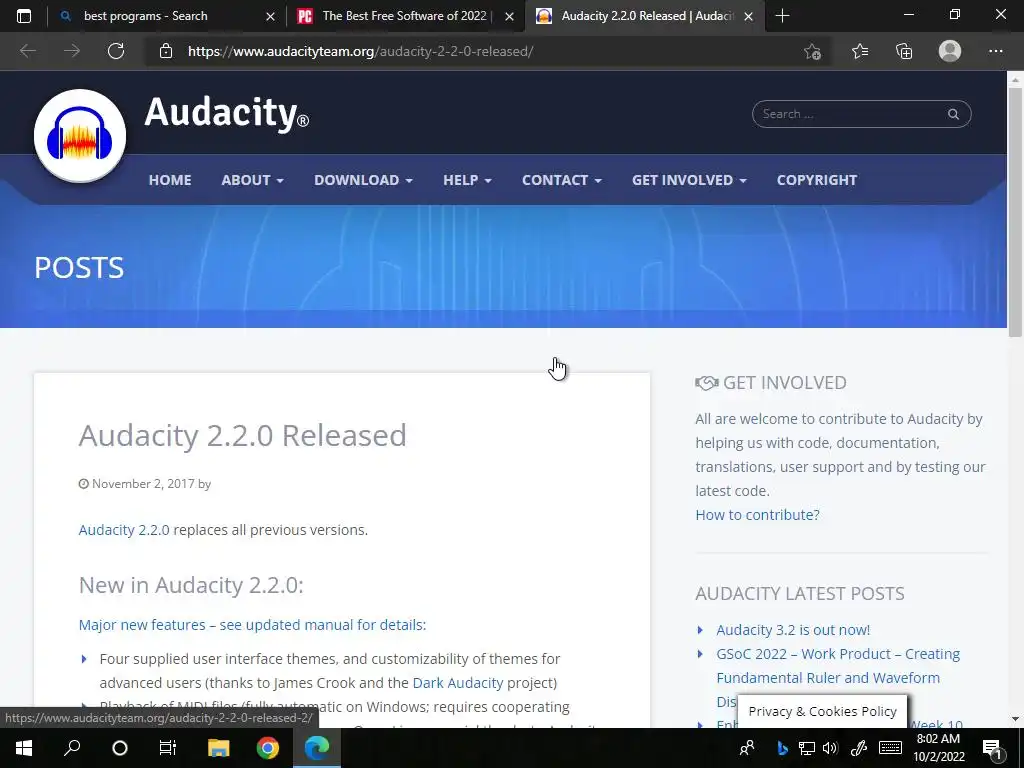Click the Audacity 2.2.0 Released heading
This screenshot has width=1024, height=768.
[x=242, y=436]
